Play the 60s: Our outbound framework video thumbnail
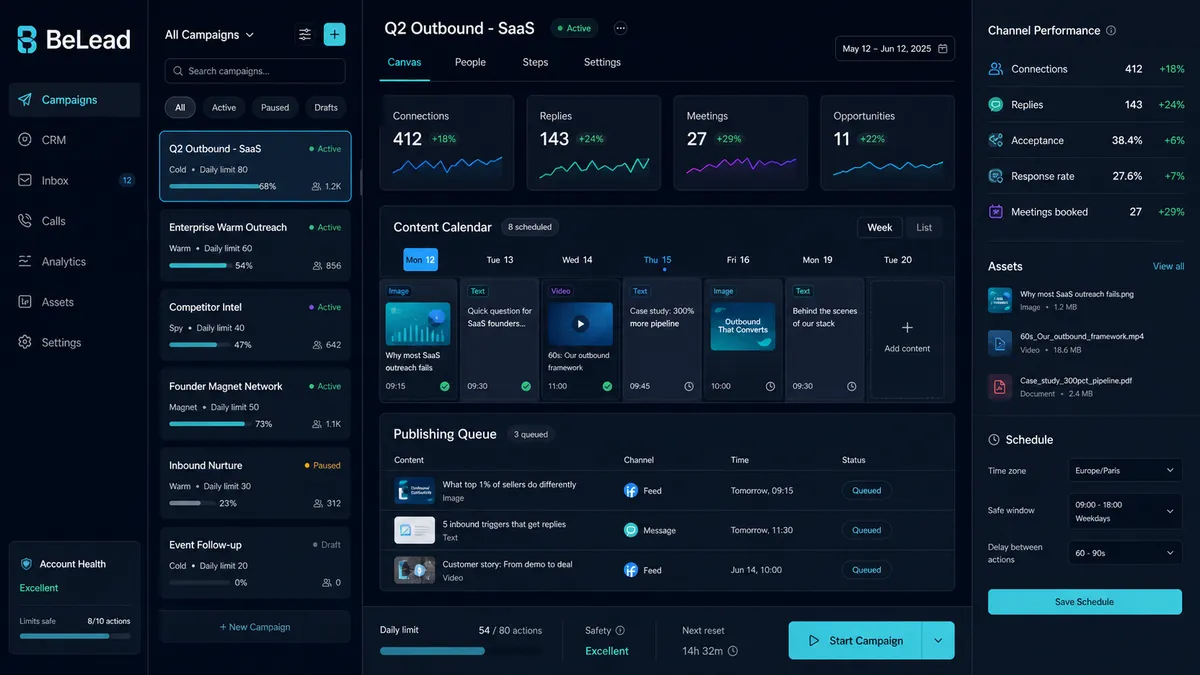Viewport: 1200px width, 675px height. [580, 324]
